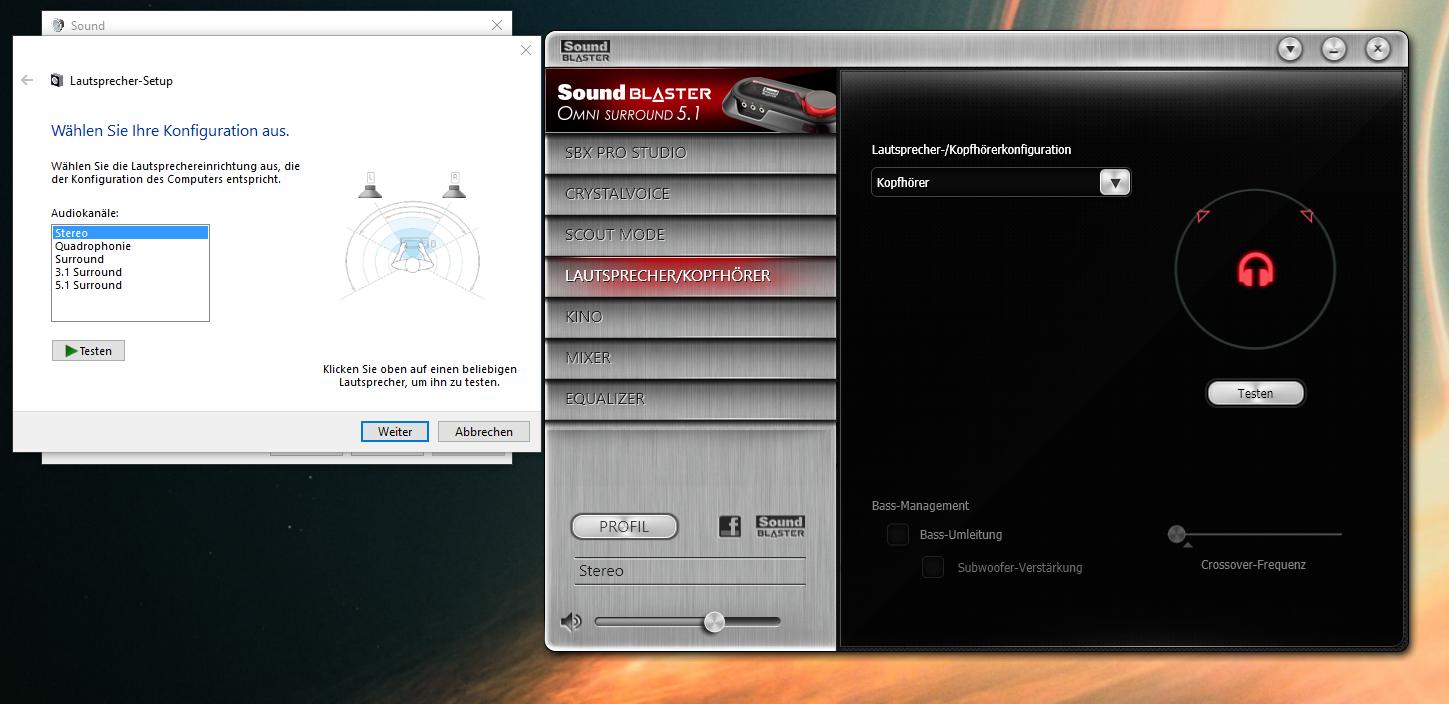
Task: Click the Sound Blaster Omni Surround 5.1 banner
Action: (x=691, y=102)
